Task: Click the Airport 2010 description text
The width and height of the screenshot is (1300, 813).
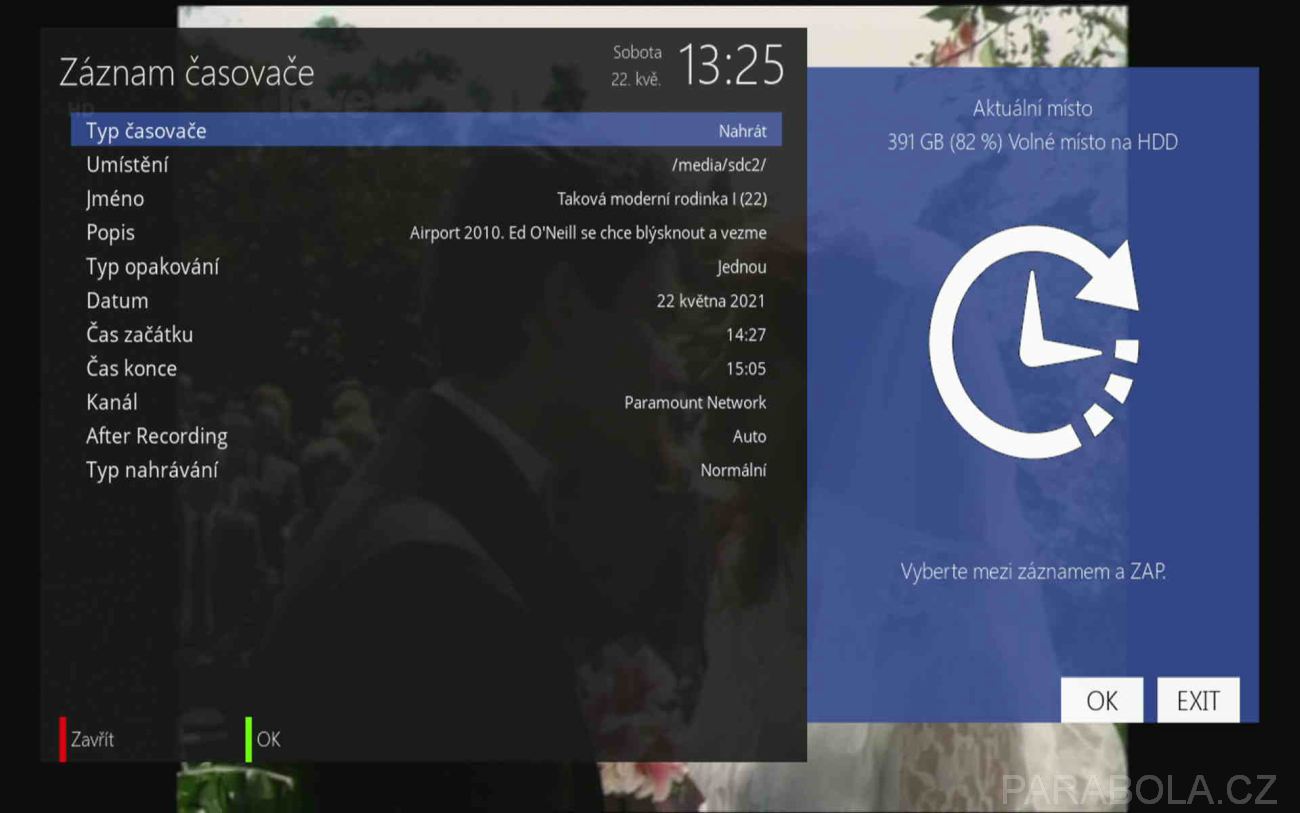Action: pyautogui.click(x=588, y=233)
